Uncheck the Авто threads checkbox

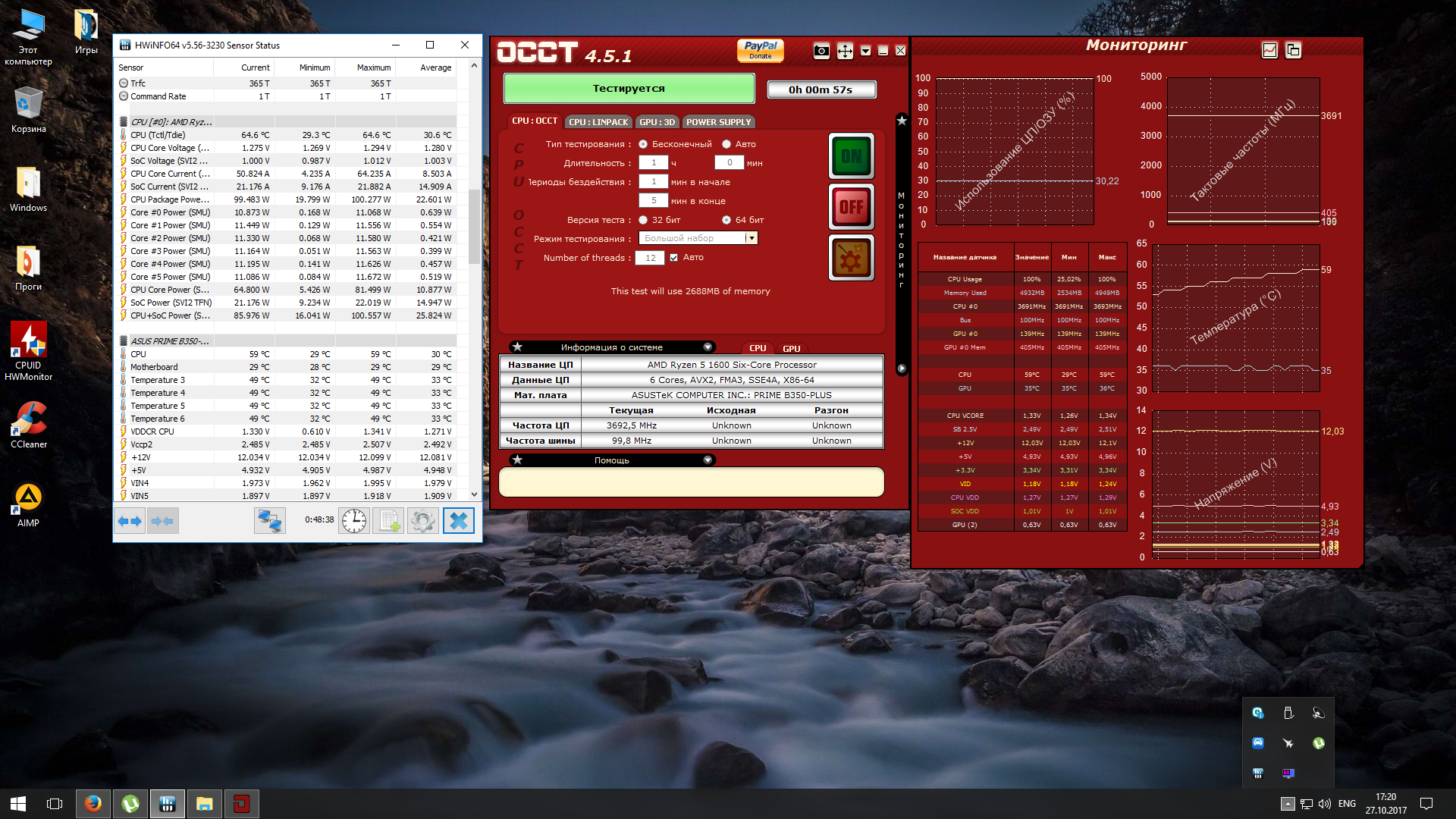tap(673, 258)
